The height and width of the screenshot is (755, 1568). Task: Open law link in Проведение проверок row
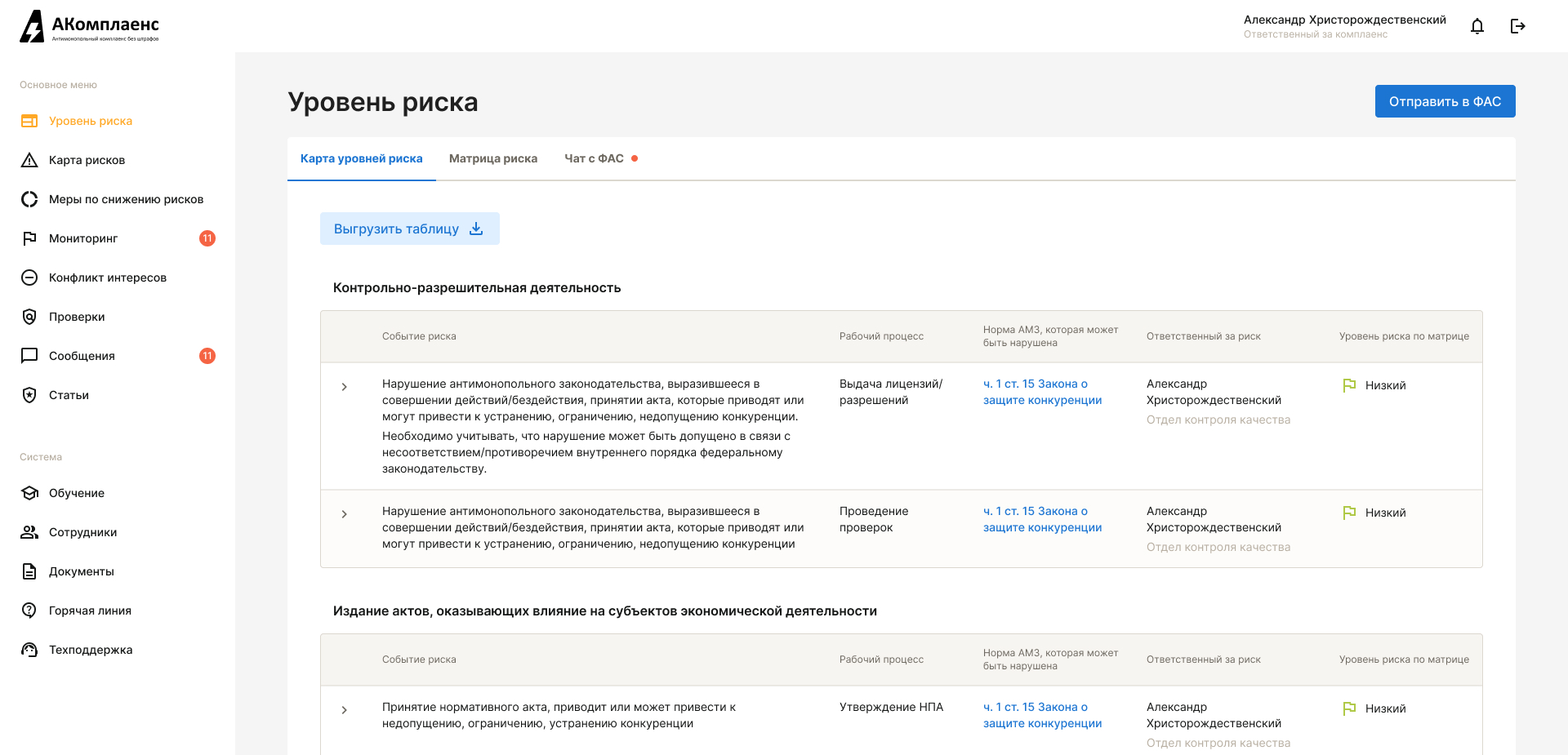click(x=1042, y=519)
